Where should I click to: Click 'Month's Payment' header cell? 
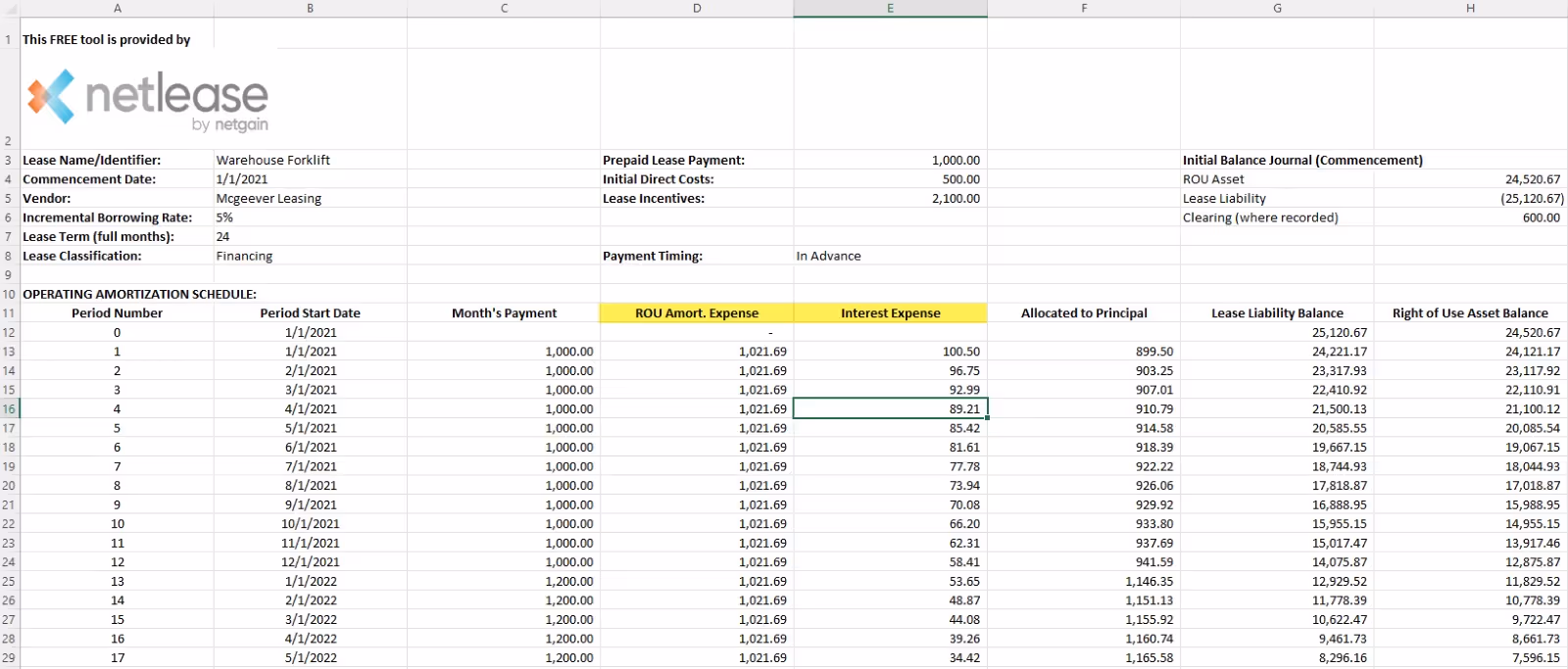pos(504,313)
